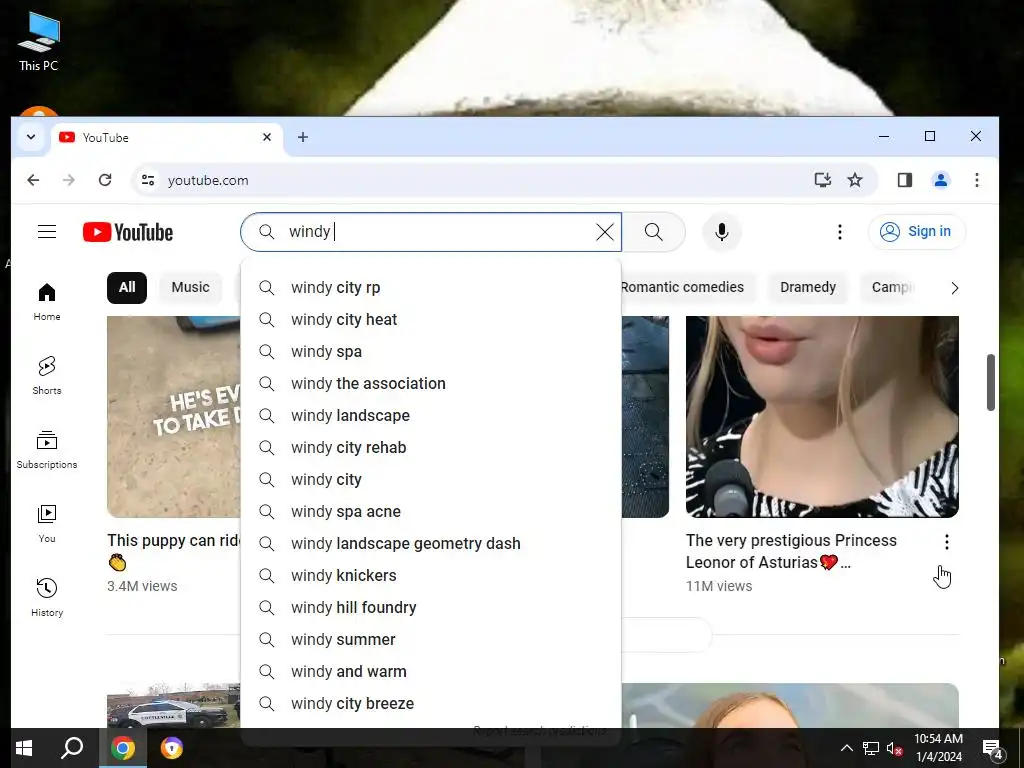Choose suggestion "windy the association"
This screenshot has width=1024, height=768.
(x=431, y=384)
